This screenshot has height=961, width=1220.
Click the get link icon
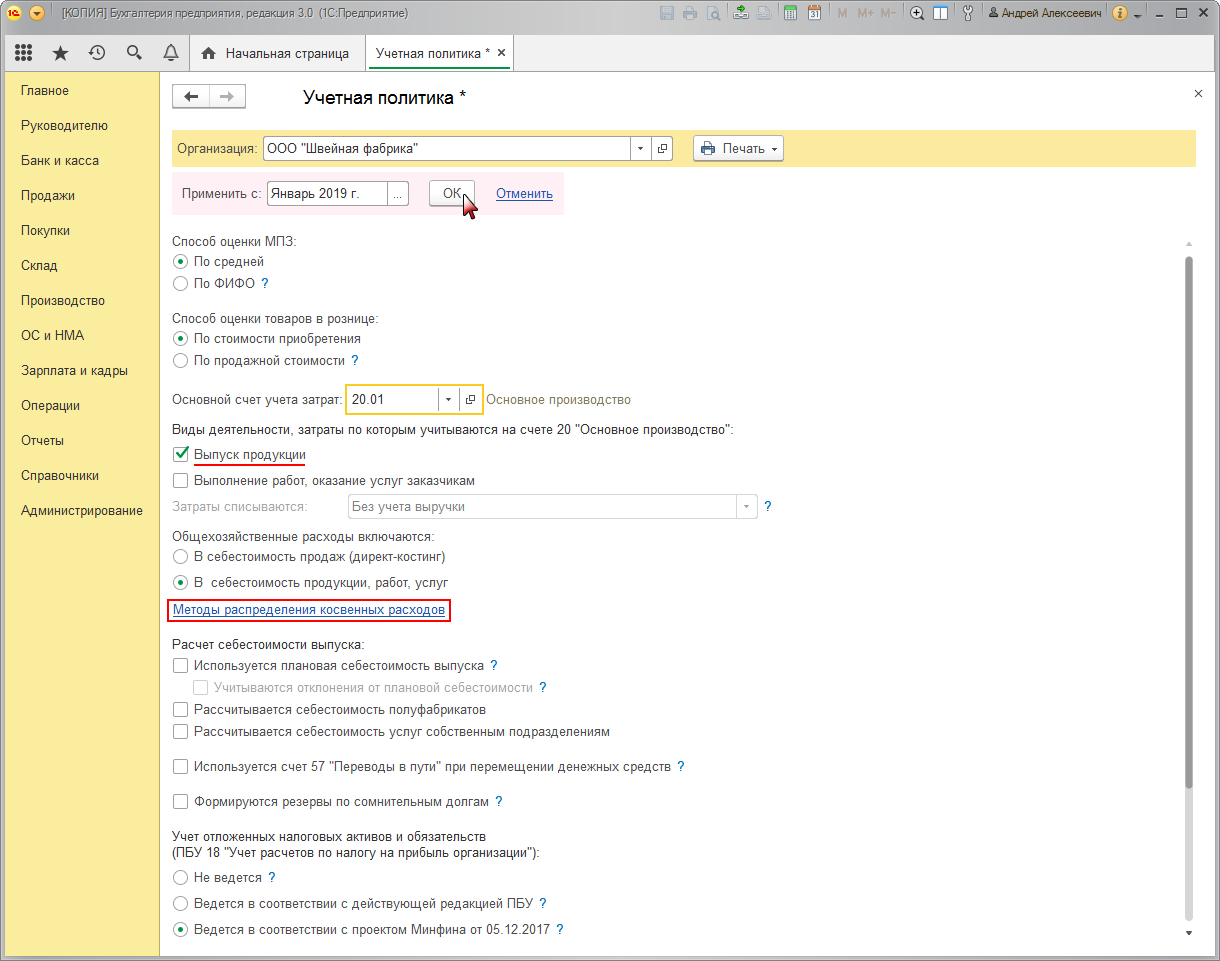click(741, 13)
